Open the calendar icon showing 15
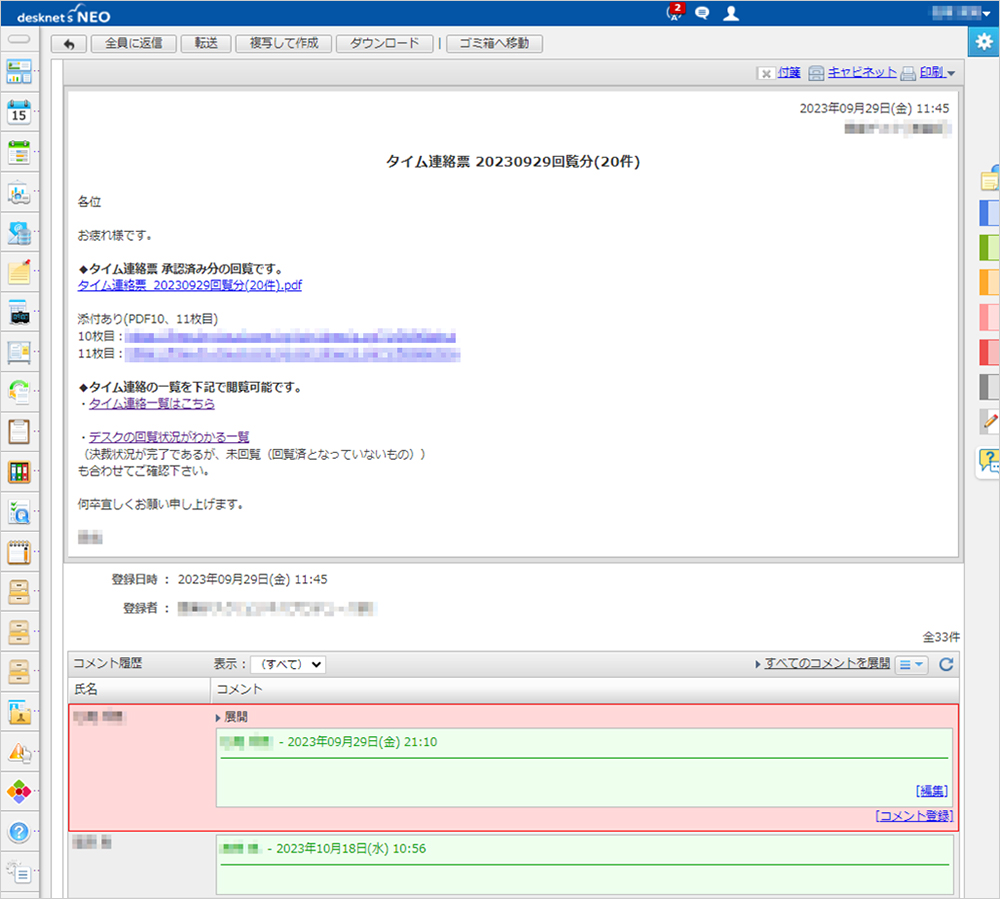The image size is (1000, 899). coord(19,112)
